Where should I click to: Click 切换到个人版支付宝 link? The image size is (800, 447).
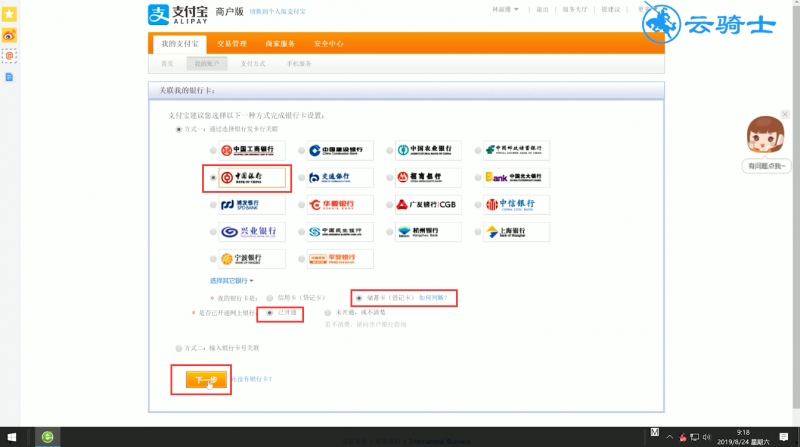277,12
